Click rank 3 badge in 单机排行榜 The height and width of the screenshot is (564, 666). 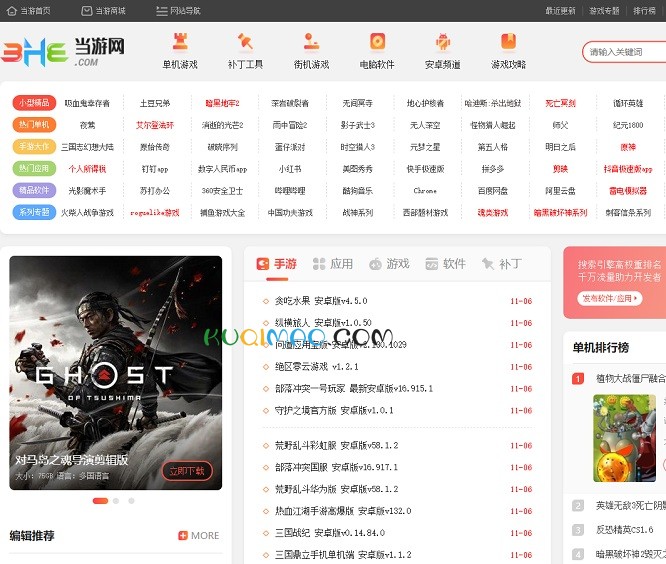pyautogui.click(x=578, y=530)
